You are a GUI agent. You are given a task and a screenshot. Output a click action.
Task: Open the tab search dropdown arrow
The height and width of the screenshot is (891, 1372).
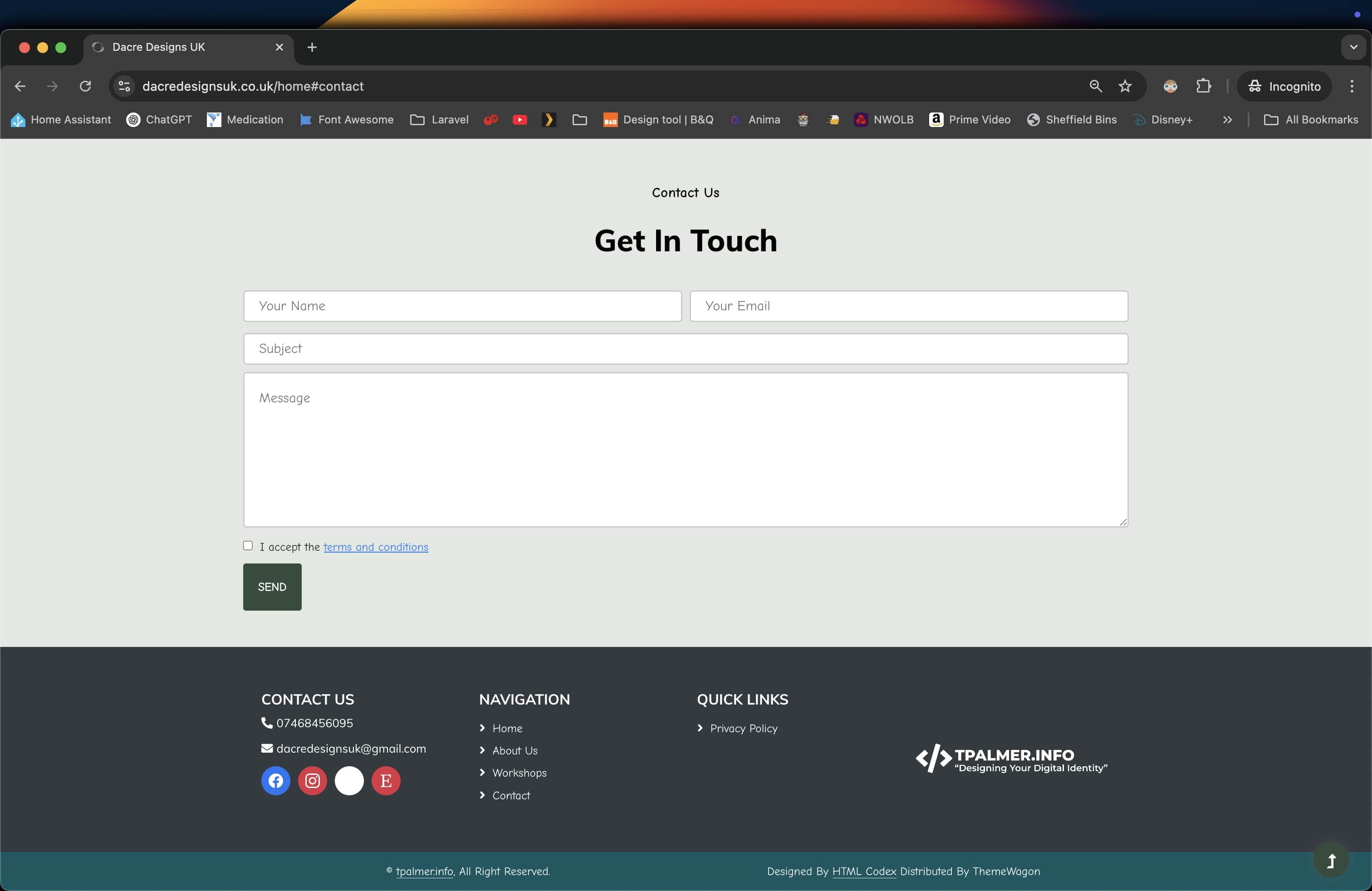tap(1353, 47)
